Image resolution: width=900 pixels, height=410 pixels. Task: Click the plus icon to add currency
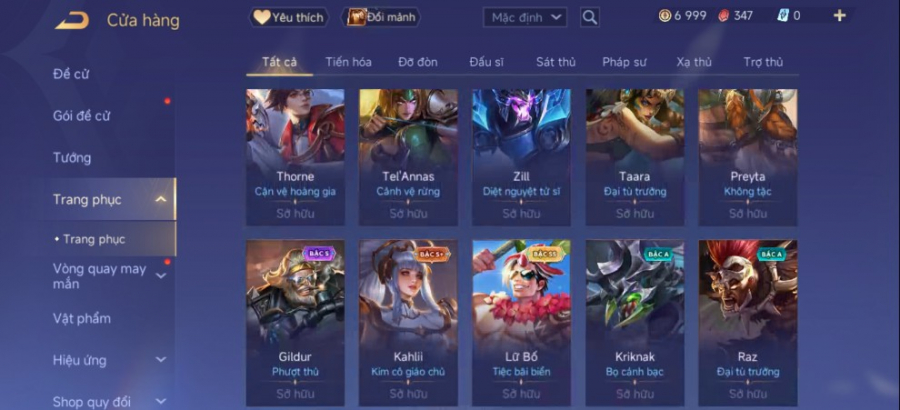pos(839,16)
